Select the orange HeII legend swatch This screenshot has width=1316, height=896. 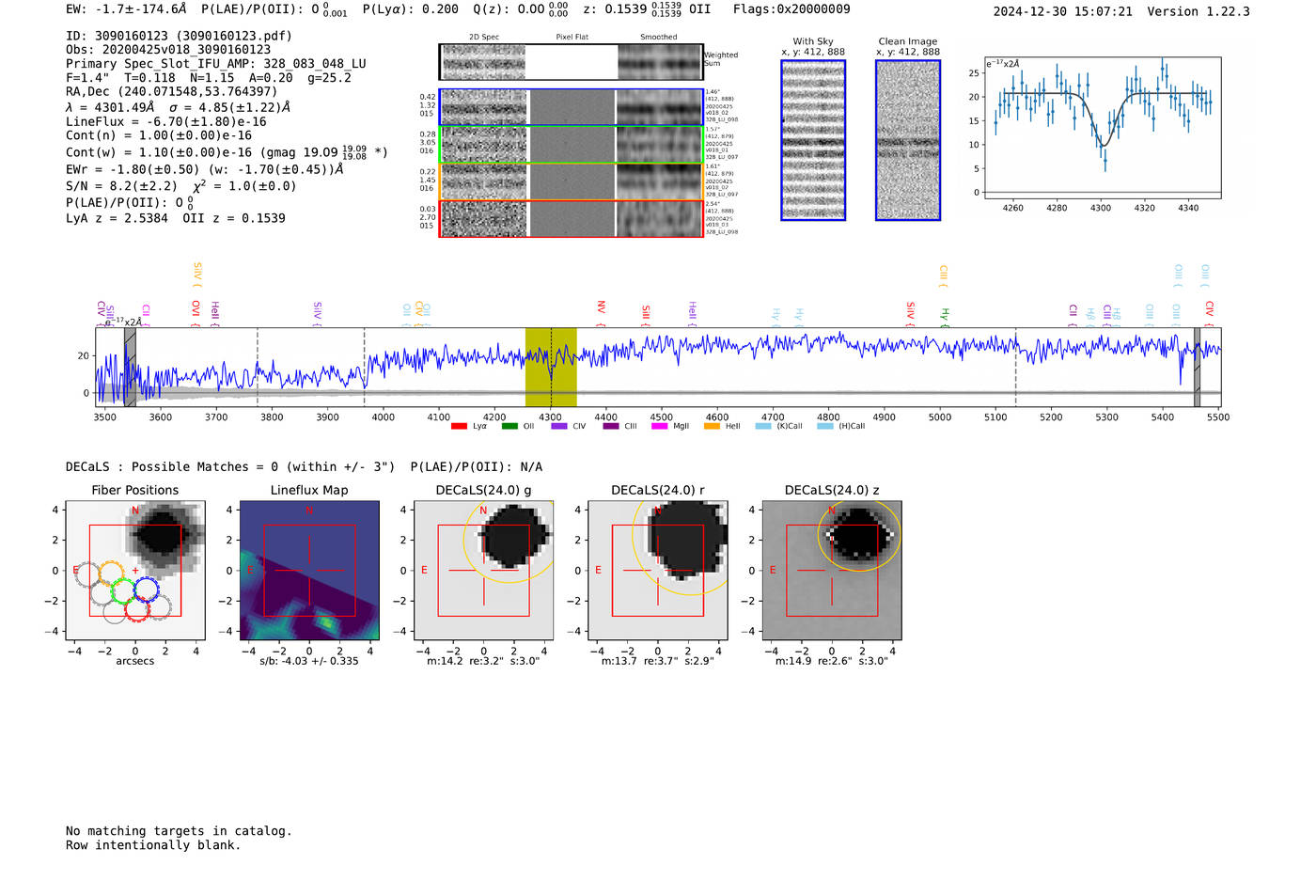(712, 427)
